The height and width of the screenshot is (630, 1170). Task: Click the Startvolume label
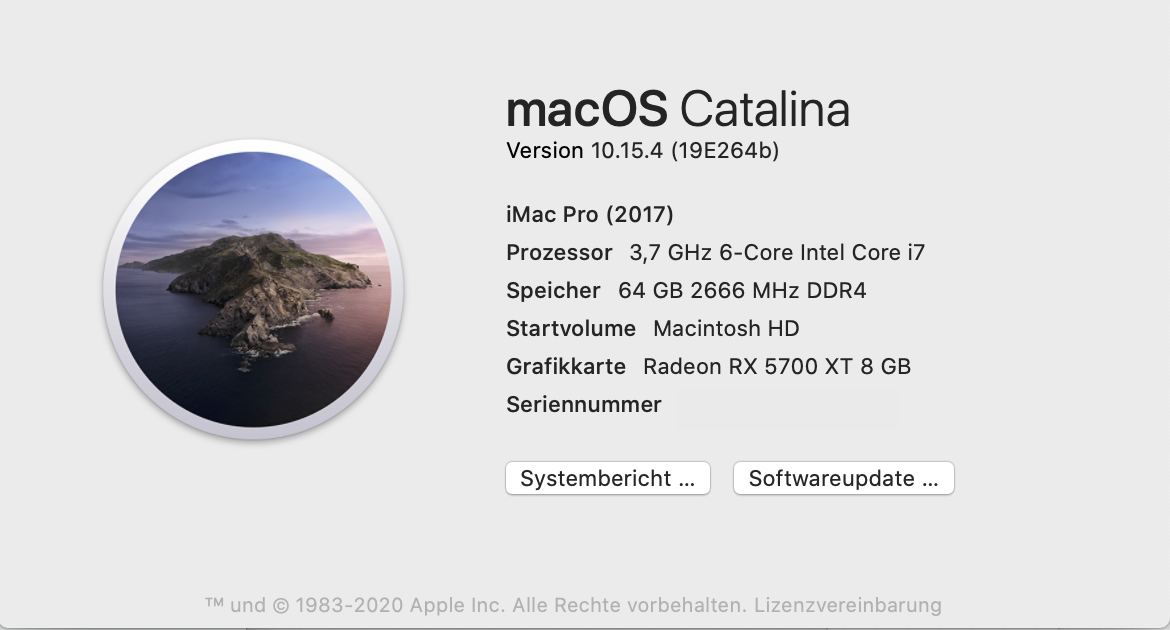pos(571,328)
